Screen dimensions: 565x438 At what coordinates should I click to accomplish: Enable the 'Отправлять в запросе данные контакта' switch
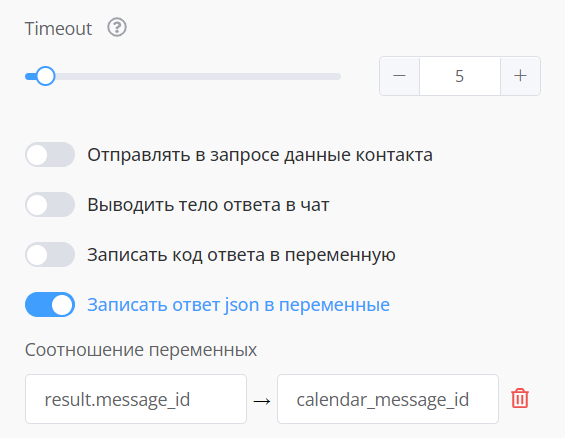point(50,155)
